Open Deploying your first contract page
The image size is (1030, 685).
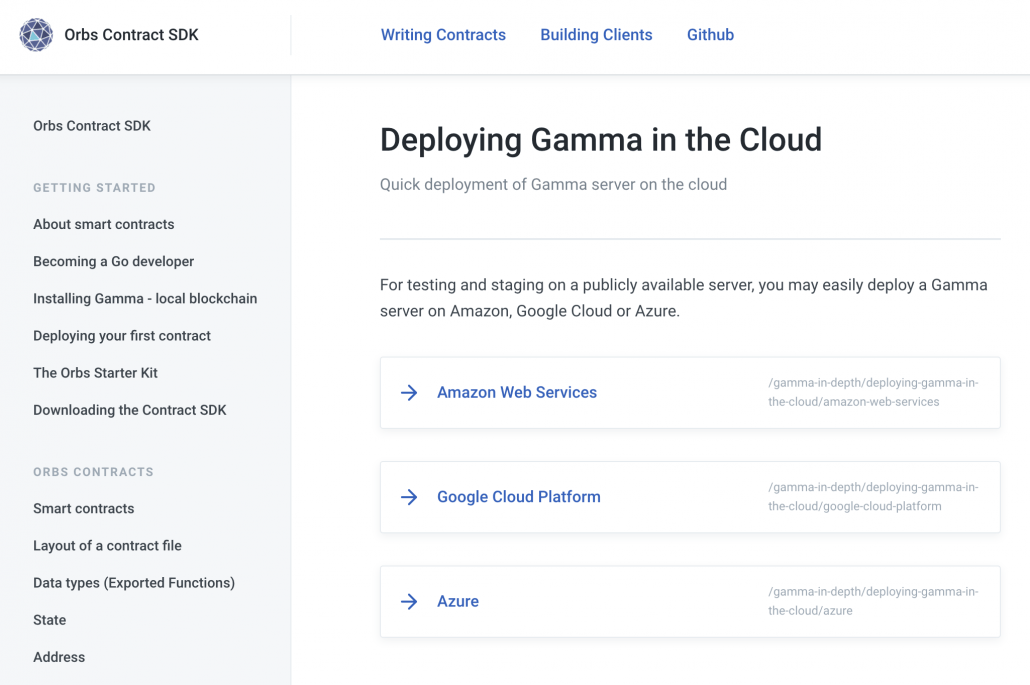point(122,336)
